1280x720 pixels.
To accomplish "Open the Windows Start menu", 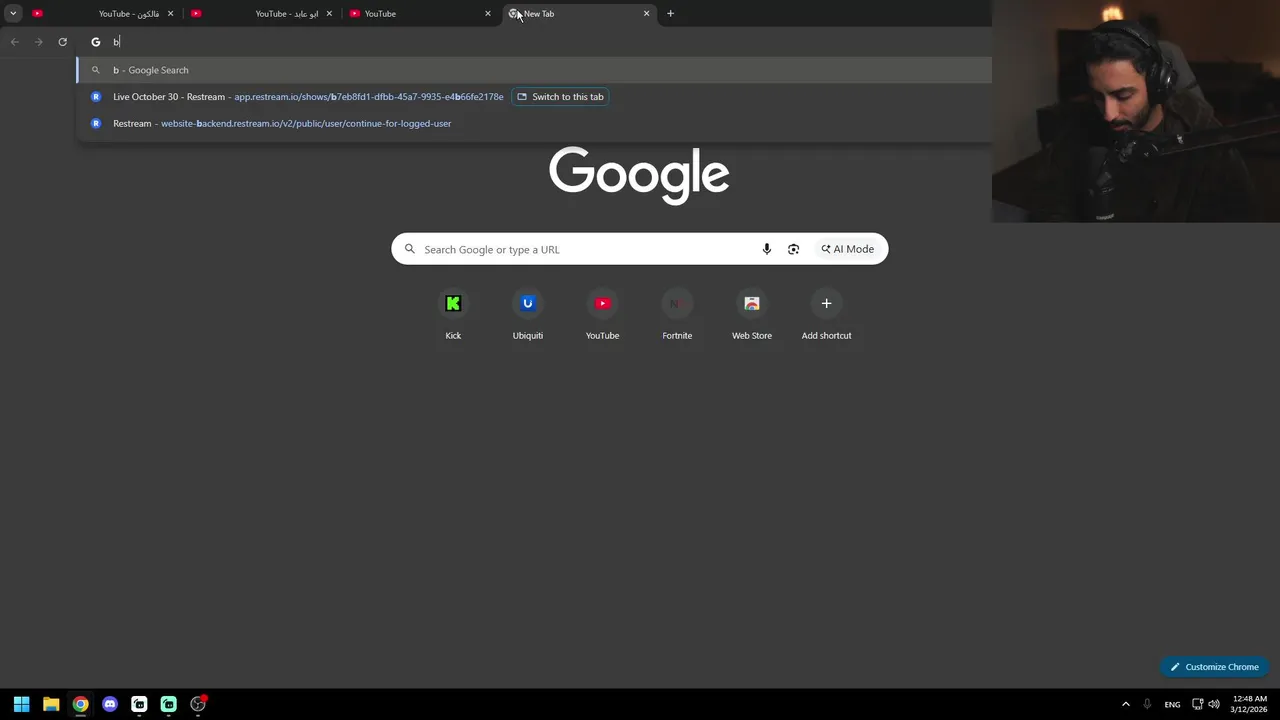I will click(21, 704).
